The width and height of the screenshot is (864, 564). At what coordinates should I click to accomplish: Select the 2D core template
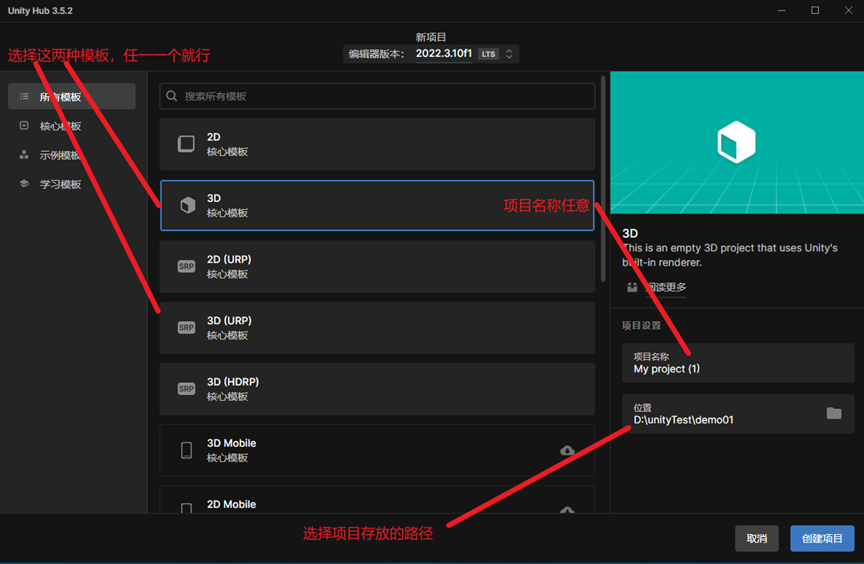(377, 144)
